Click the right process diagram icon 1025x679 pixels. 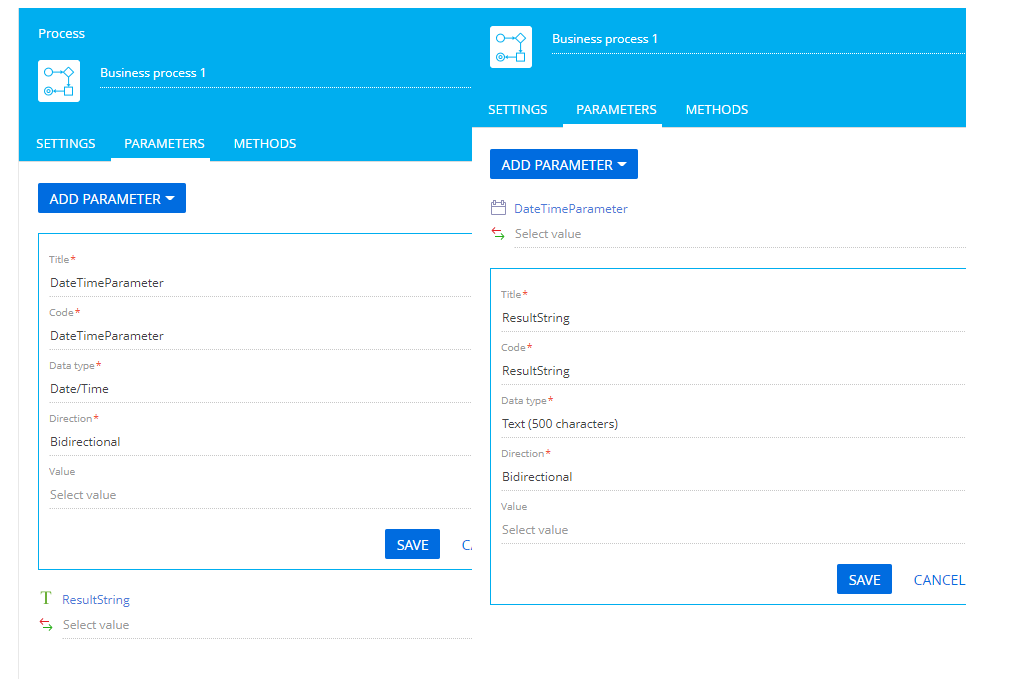coord(511,47)
